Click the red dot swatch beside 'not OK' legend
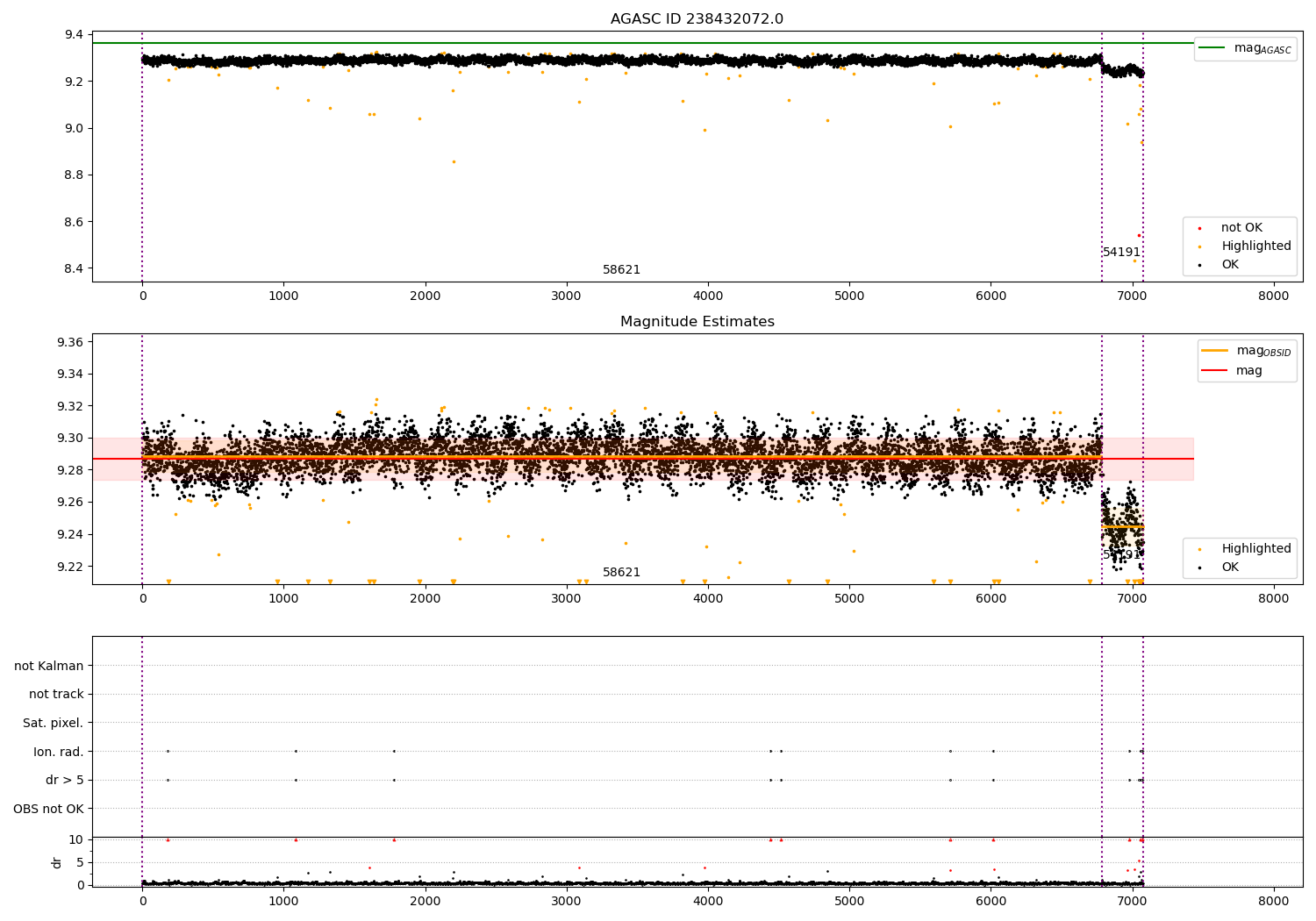Image resolution: width=1316 pixels, height=921 pixels. point(1198,228)
